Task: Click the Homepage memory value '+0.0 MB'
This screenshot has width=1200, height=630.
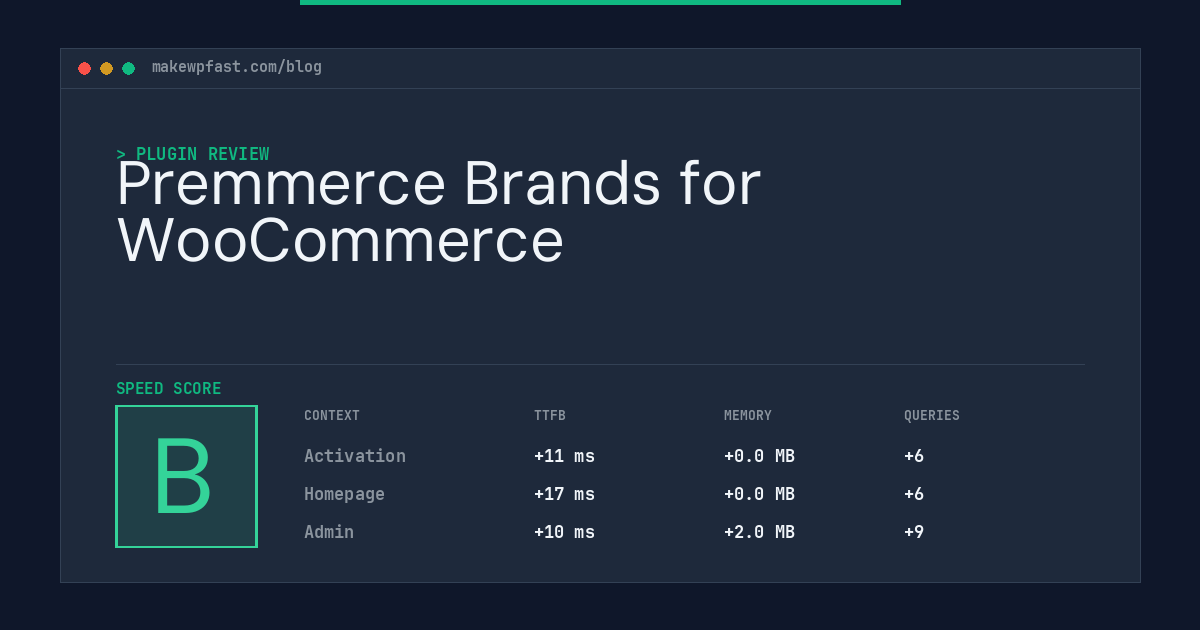Action: [759, 494]
